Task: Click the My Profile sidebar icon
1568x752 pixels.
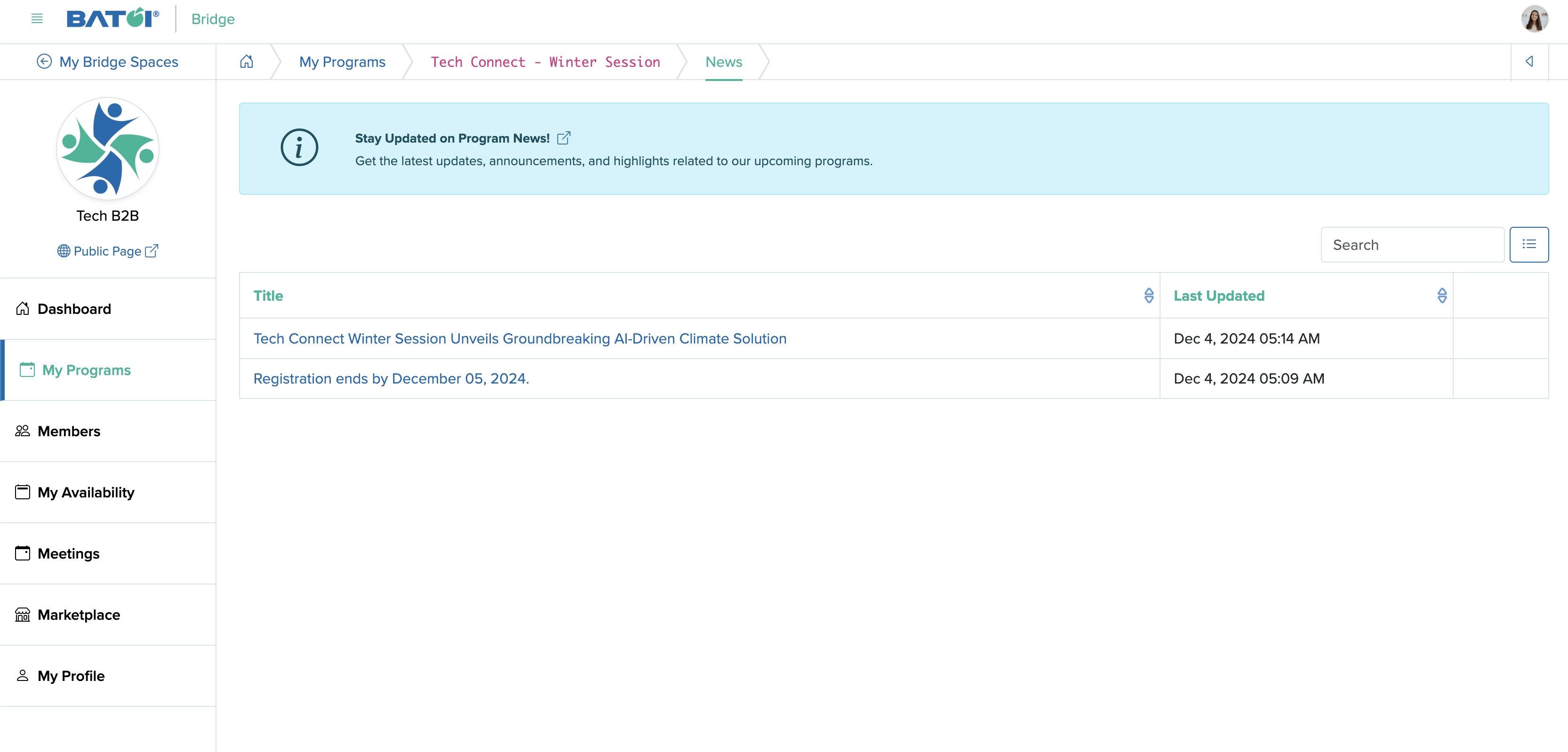Action: (23, 675)
